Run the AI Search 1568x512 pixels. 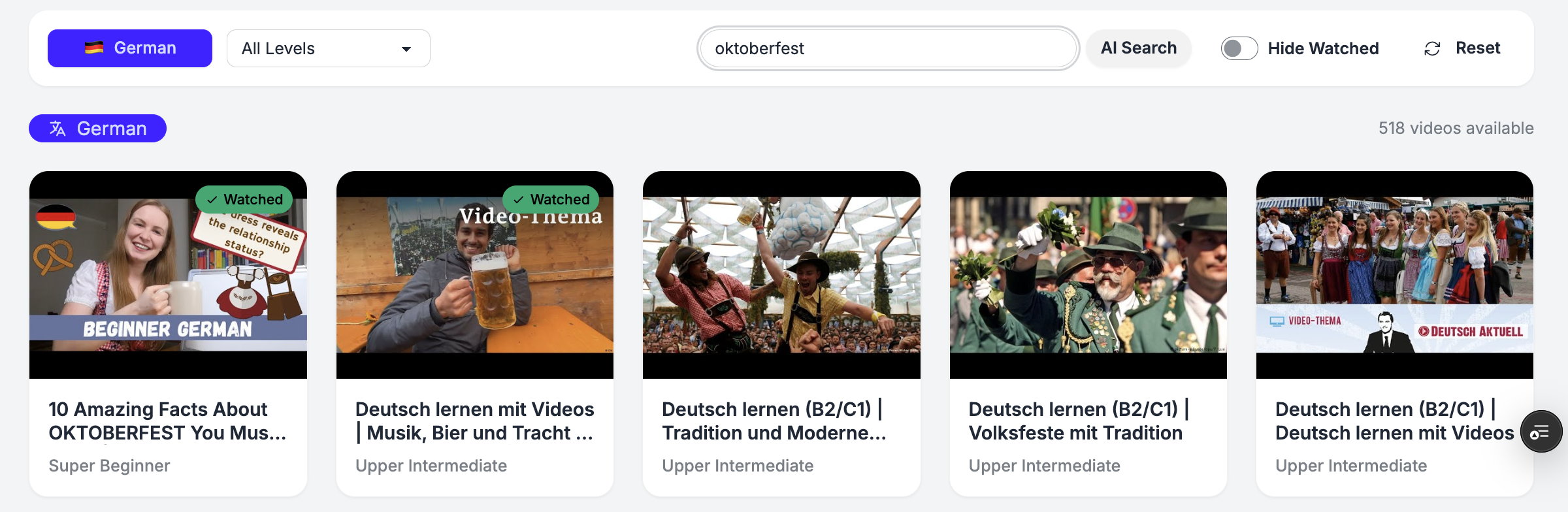coord(1138,48)
